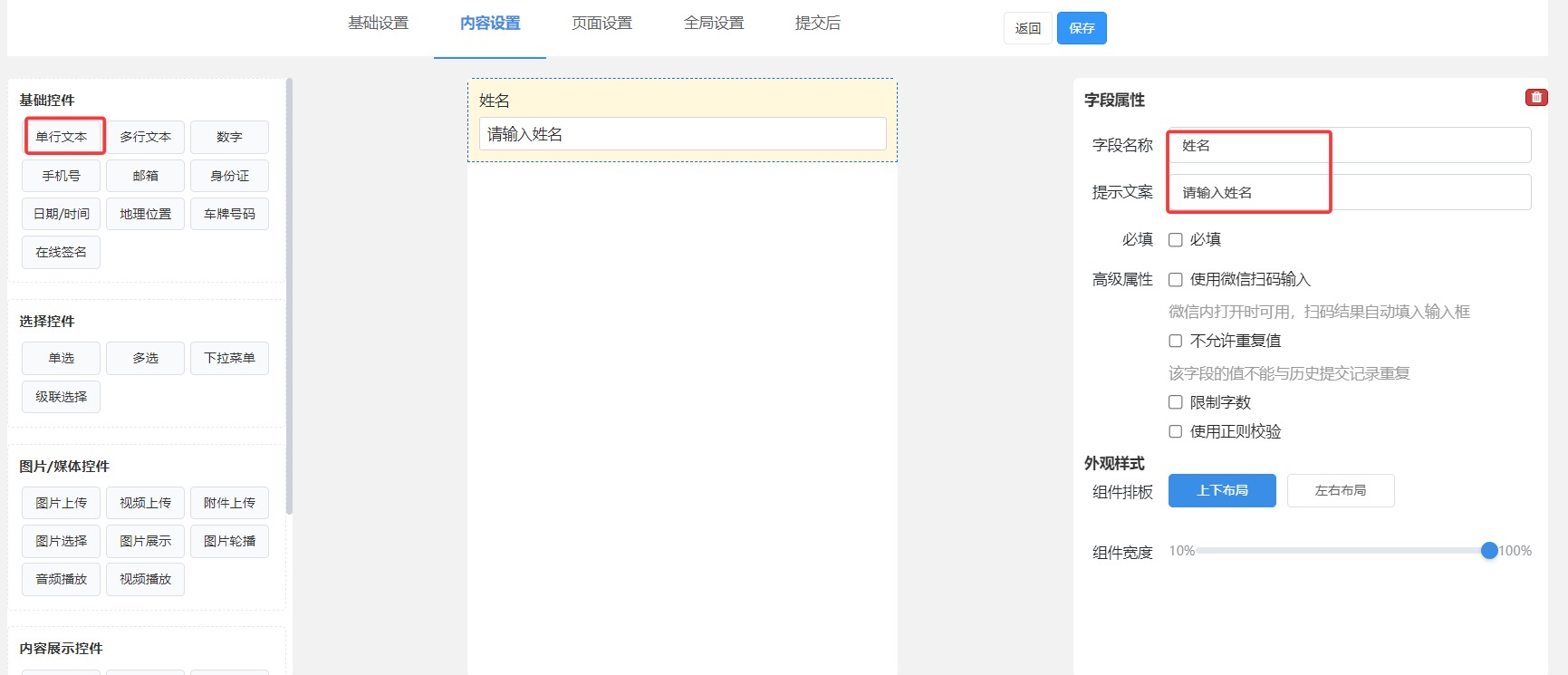Select the left-right layout option

pyautogui.click(x=1340, y=490)
